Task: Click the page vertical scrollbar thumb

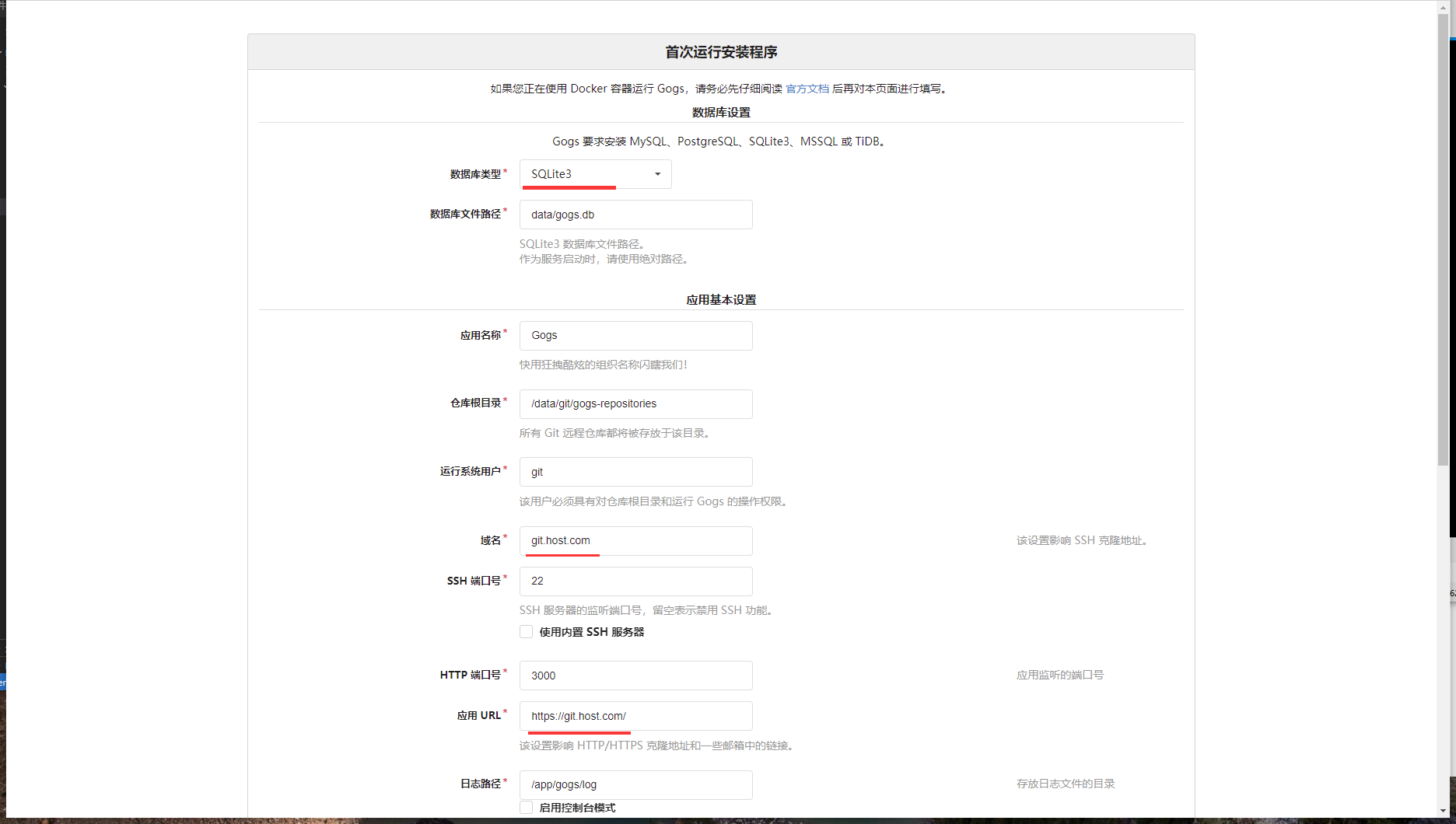Action: pyautogui.click(x=1443, y=241)
